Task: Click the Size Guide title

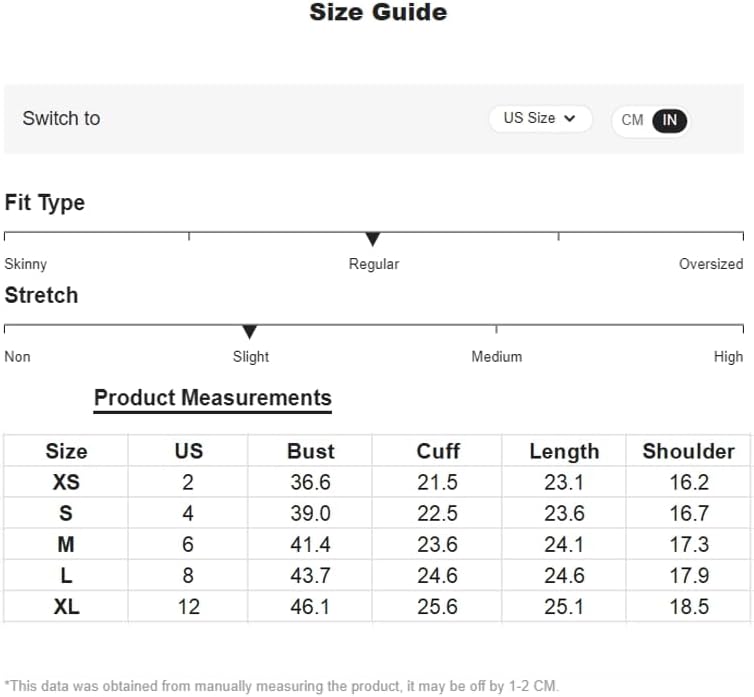Action: (378, 12)
